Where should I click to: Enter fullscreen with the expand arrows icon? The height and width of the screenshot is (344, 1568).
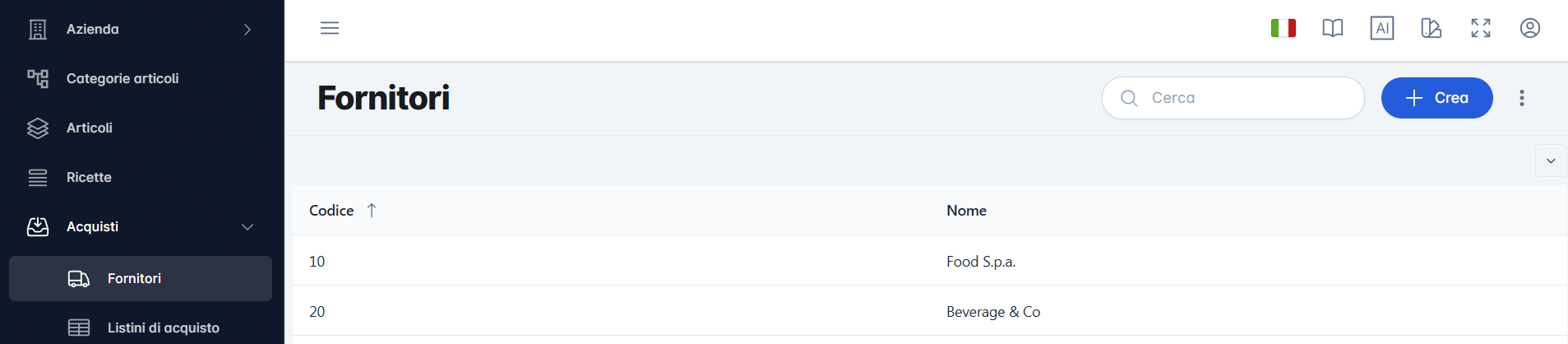coord(1481,28)
